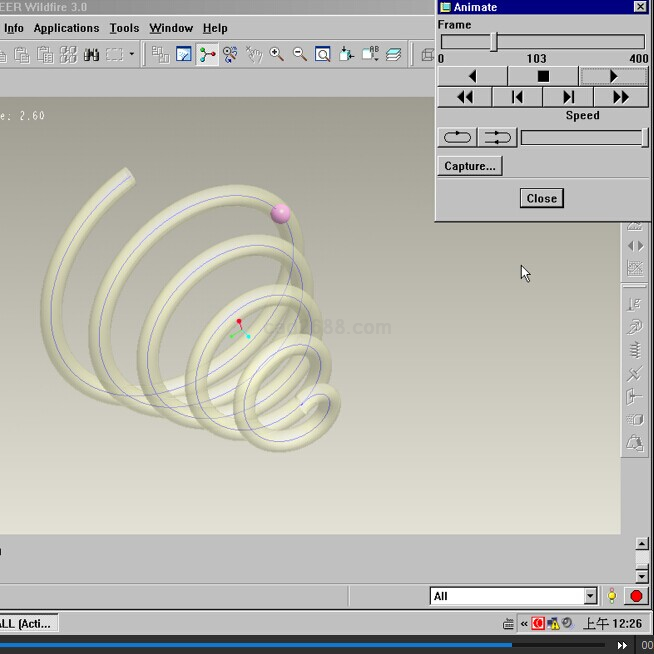Image resolution: width=654 pixels, height=654 pixels.
Task: Stop the animation playback
Action: (543, 76)
